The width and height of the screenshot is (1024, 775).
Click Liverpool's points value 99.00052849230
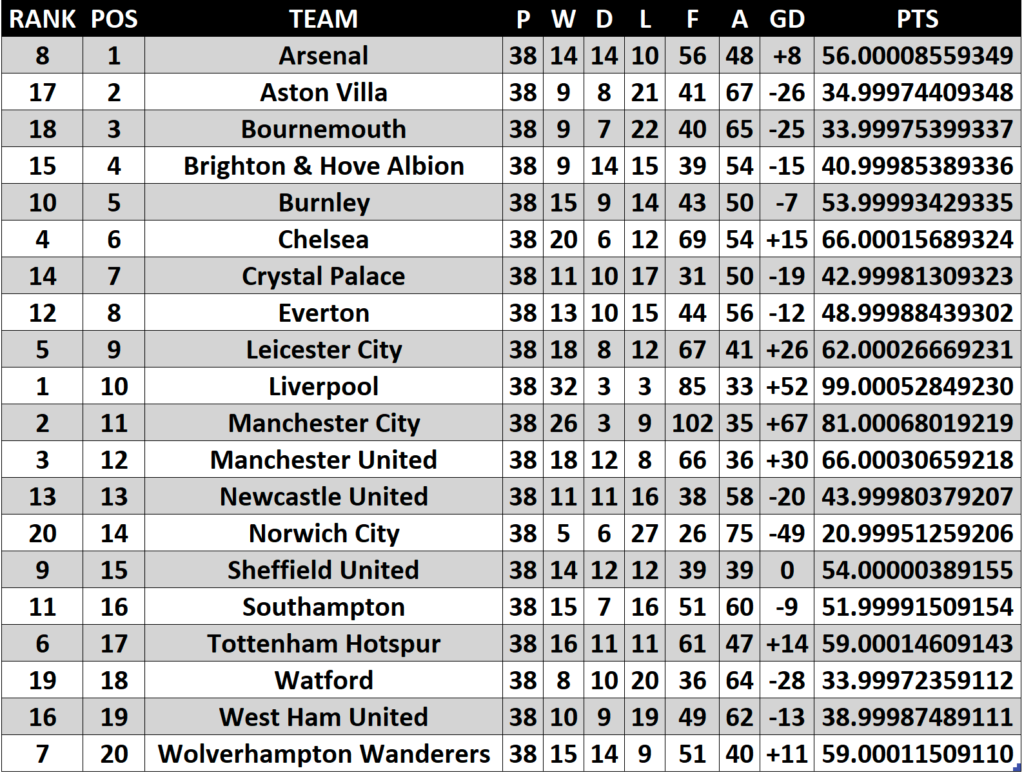coord(917,387)
